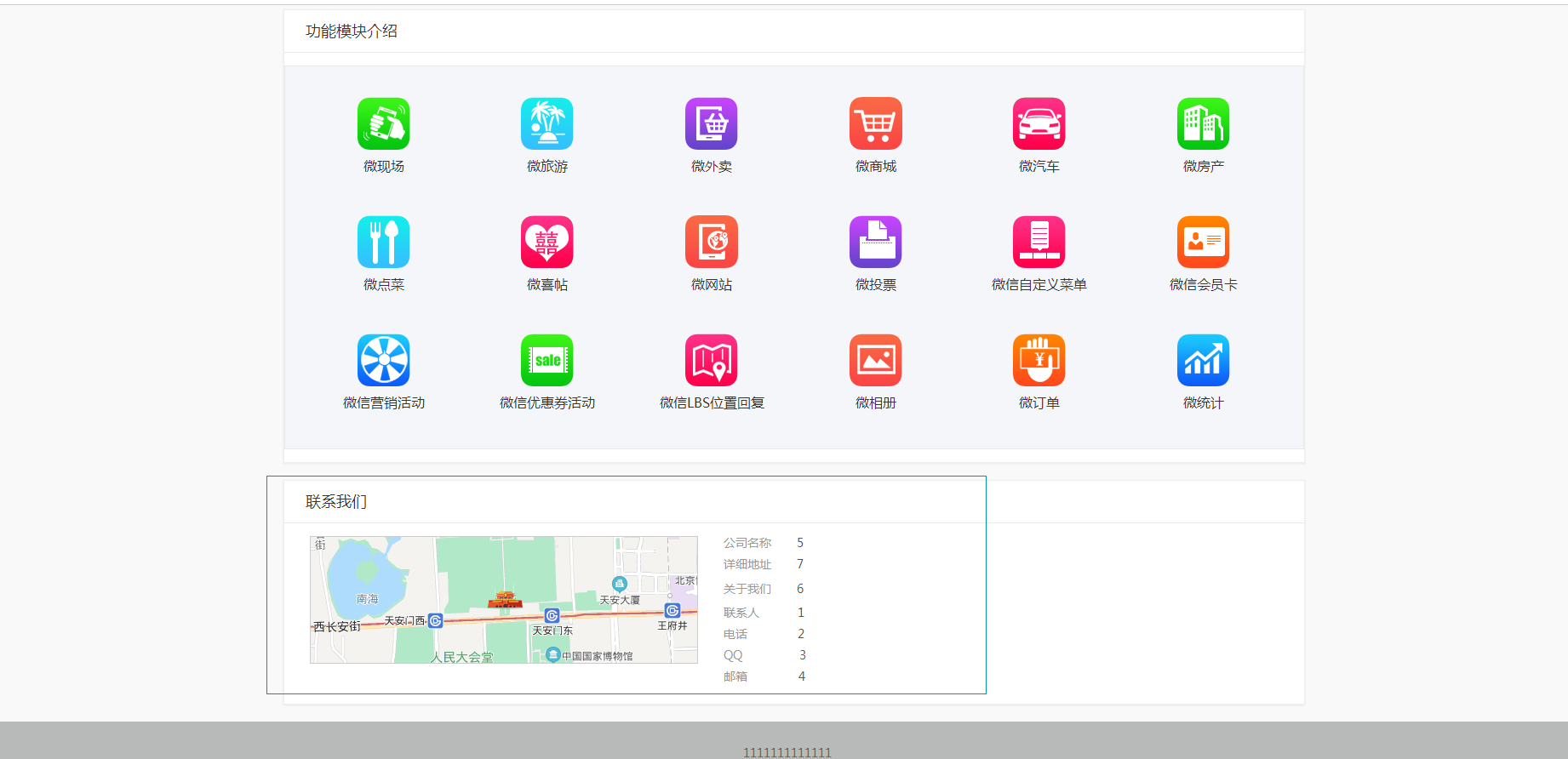Select the 微统计 chart icon
The image size is (1568, 759).
click(1204, 360)
